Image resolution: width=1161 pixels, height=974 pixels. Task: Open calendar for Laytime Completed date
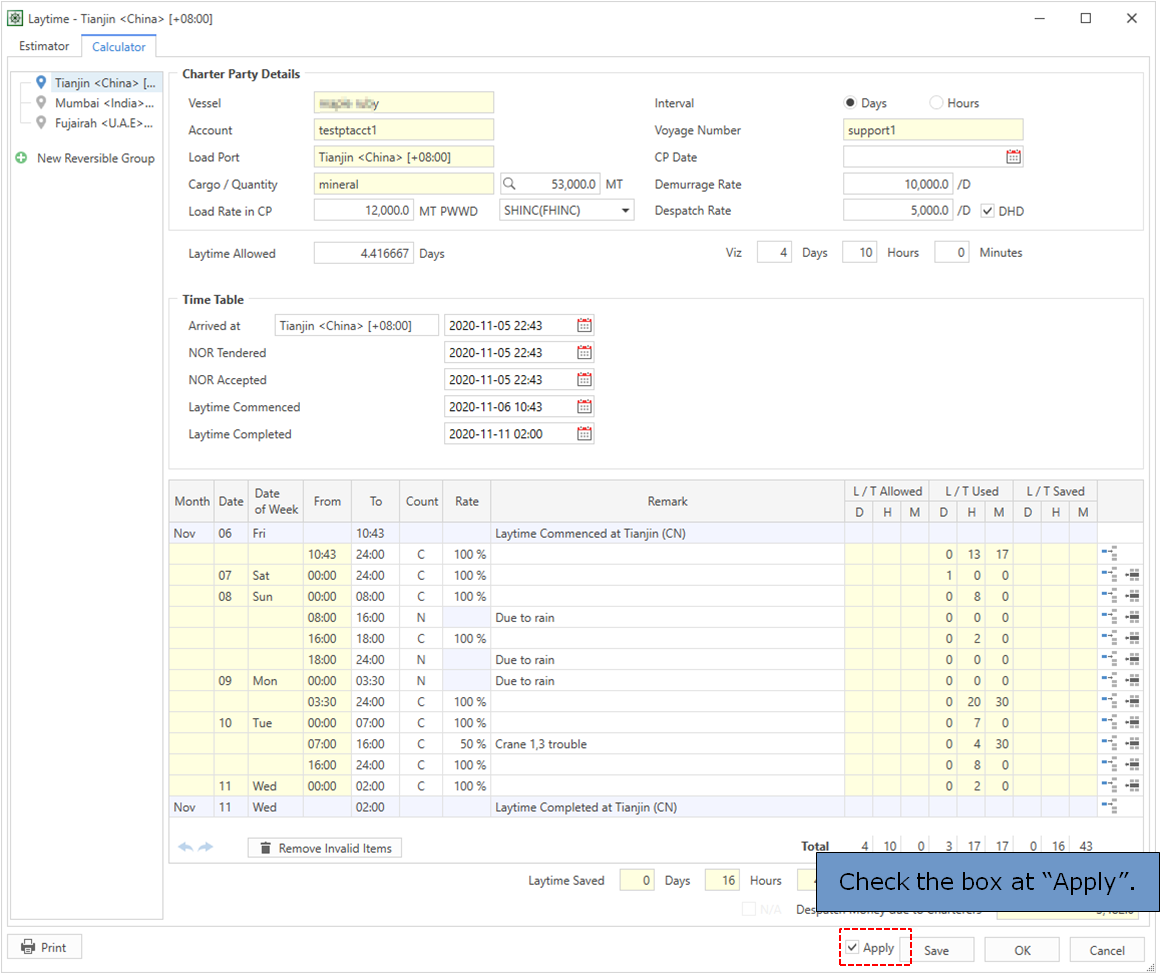coord(585,434)
